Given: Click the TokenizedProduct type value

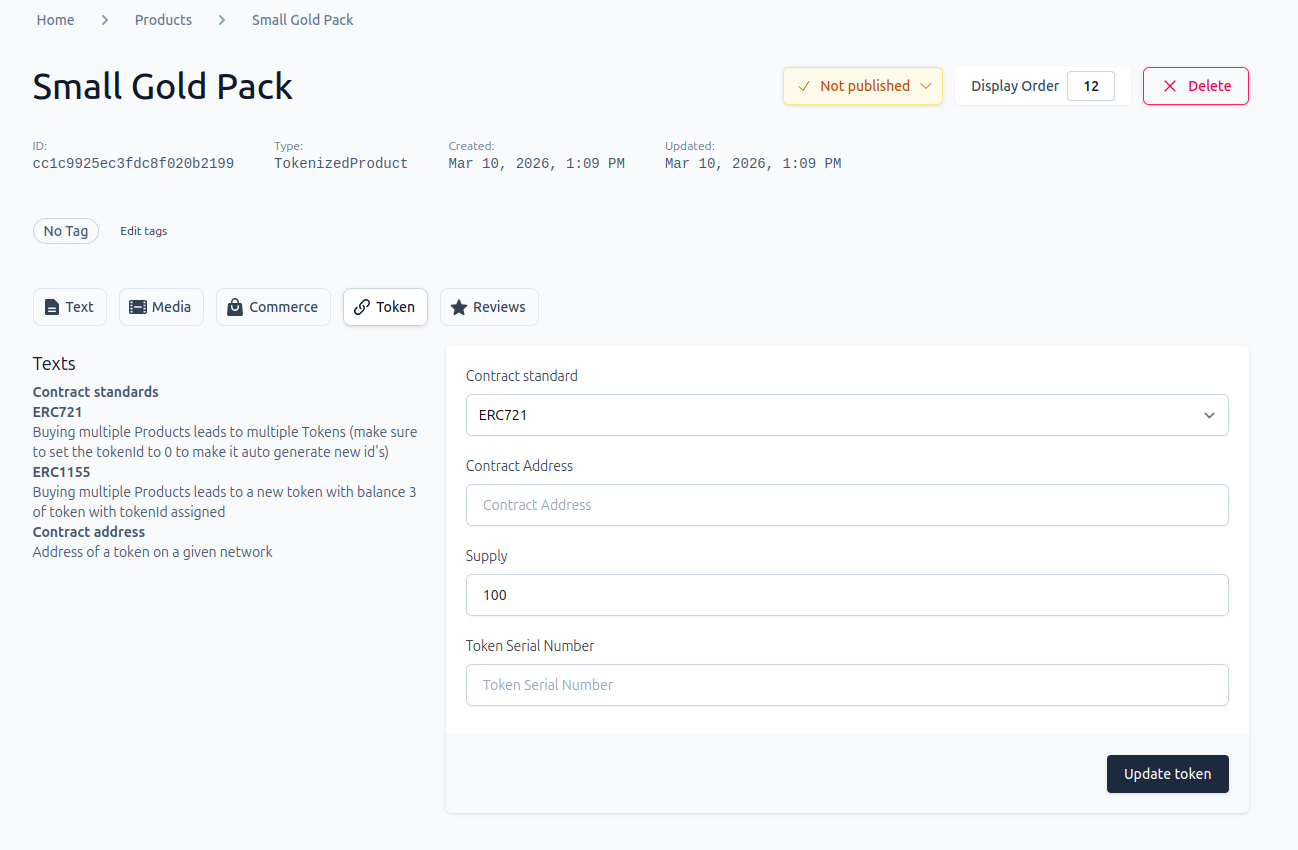Looking at the screenshot, I should (x=341, y=163).
